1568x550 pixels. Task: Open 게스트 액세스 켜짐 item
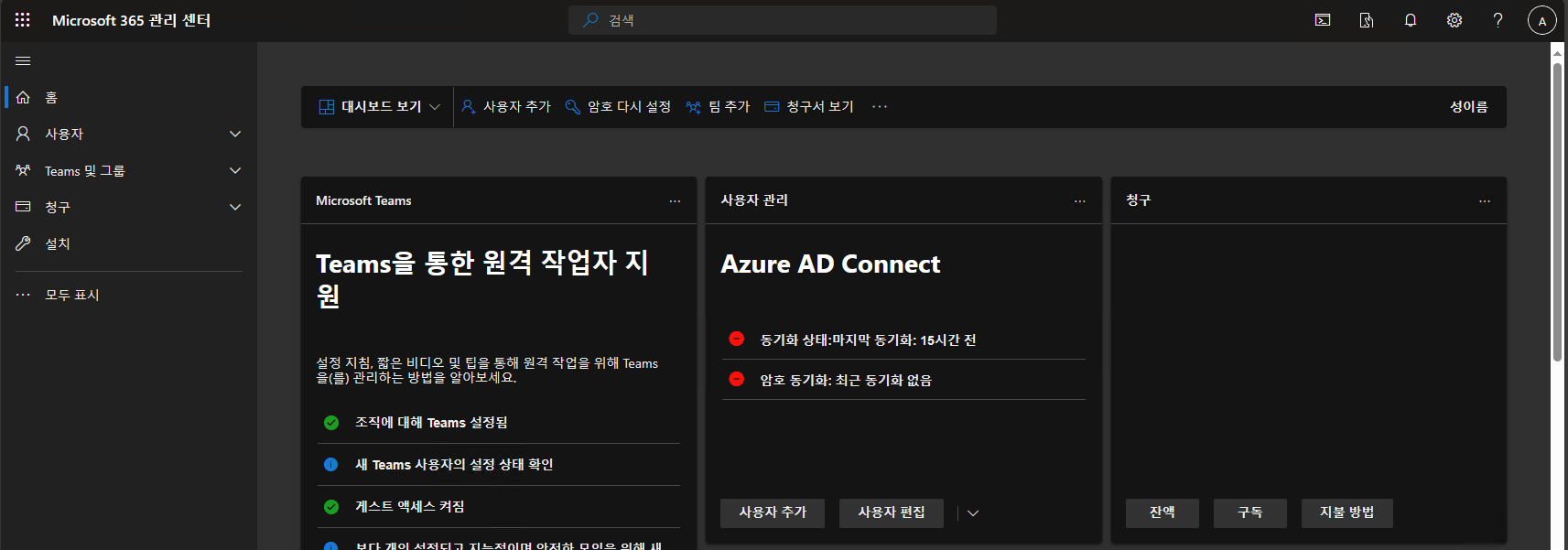click(499, 507)
